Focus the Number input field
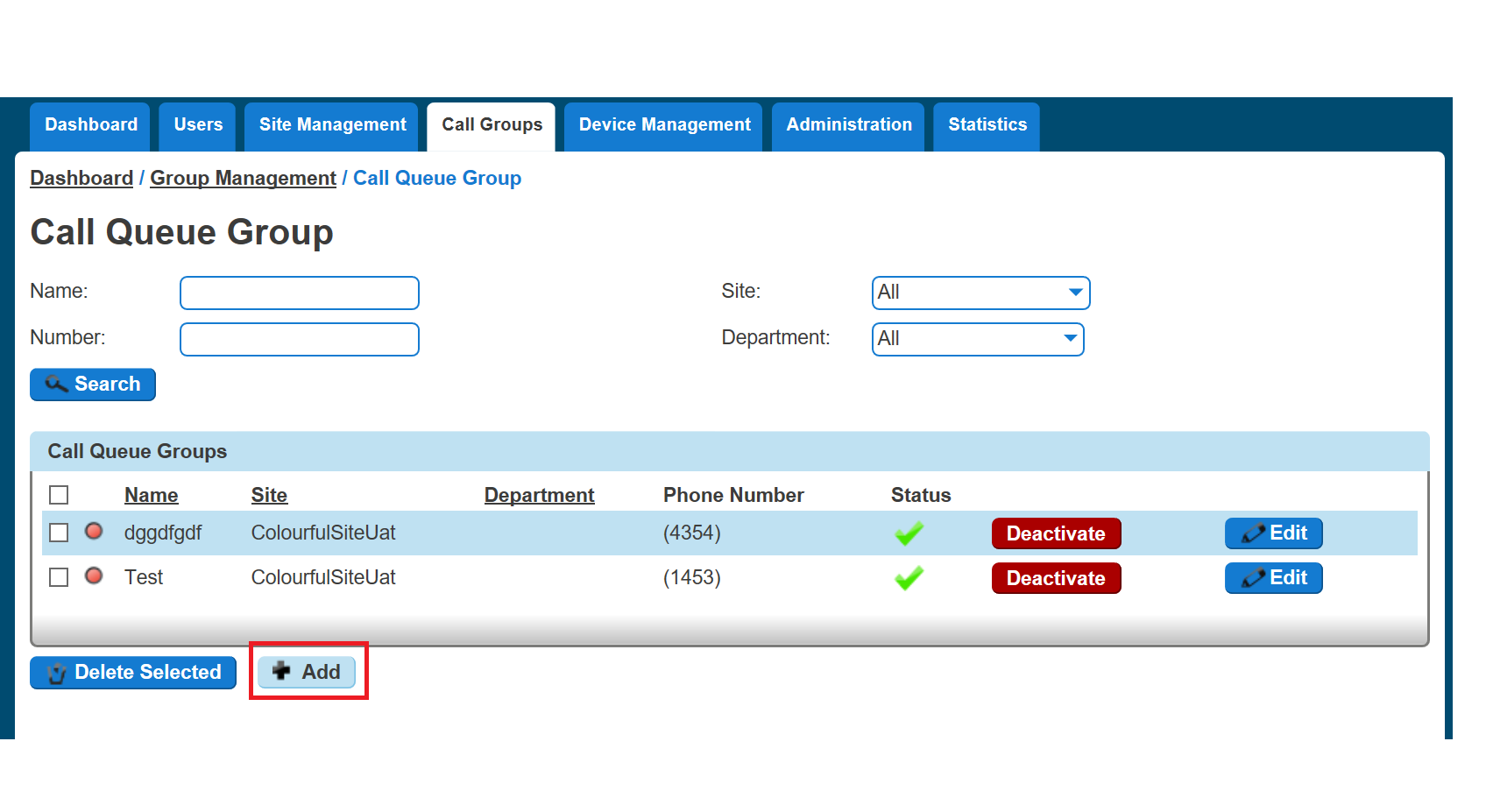This screenshot has height=812, width=1486. [x=300, y=339]
